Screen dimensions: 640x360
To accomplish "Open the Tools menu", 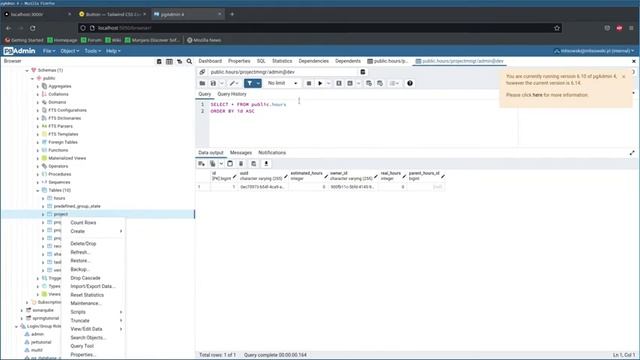I will [92, 51].
